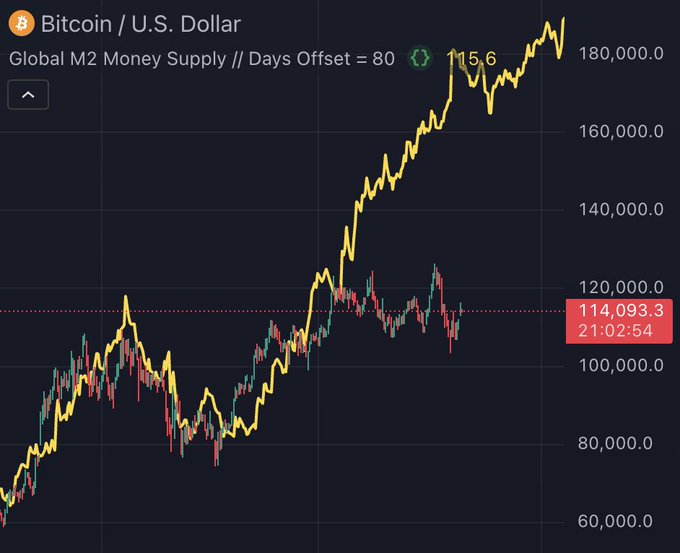The height and width of the screenshot is (553, 680).
Task: Click the orange Bitcoin logo icon
Action: 20,23
